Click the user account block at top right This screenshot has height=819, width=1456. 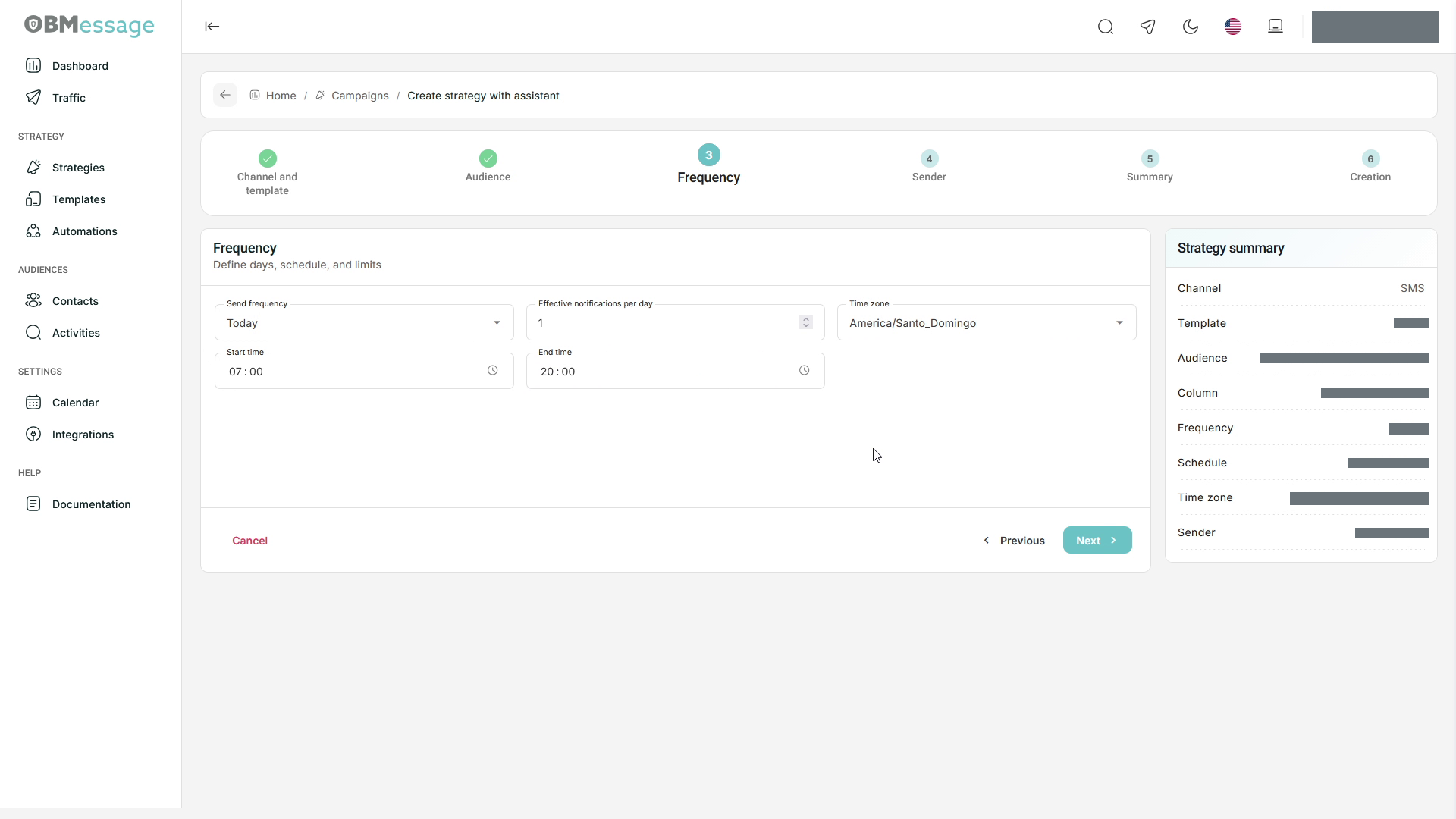coord(1376,27)
